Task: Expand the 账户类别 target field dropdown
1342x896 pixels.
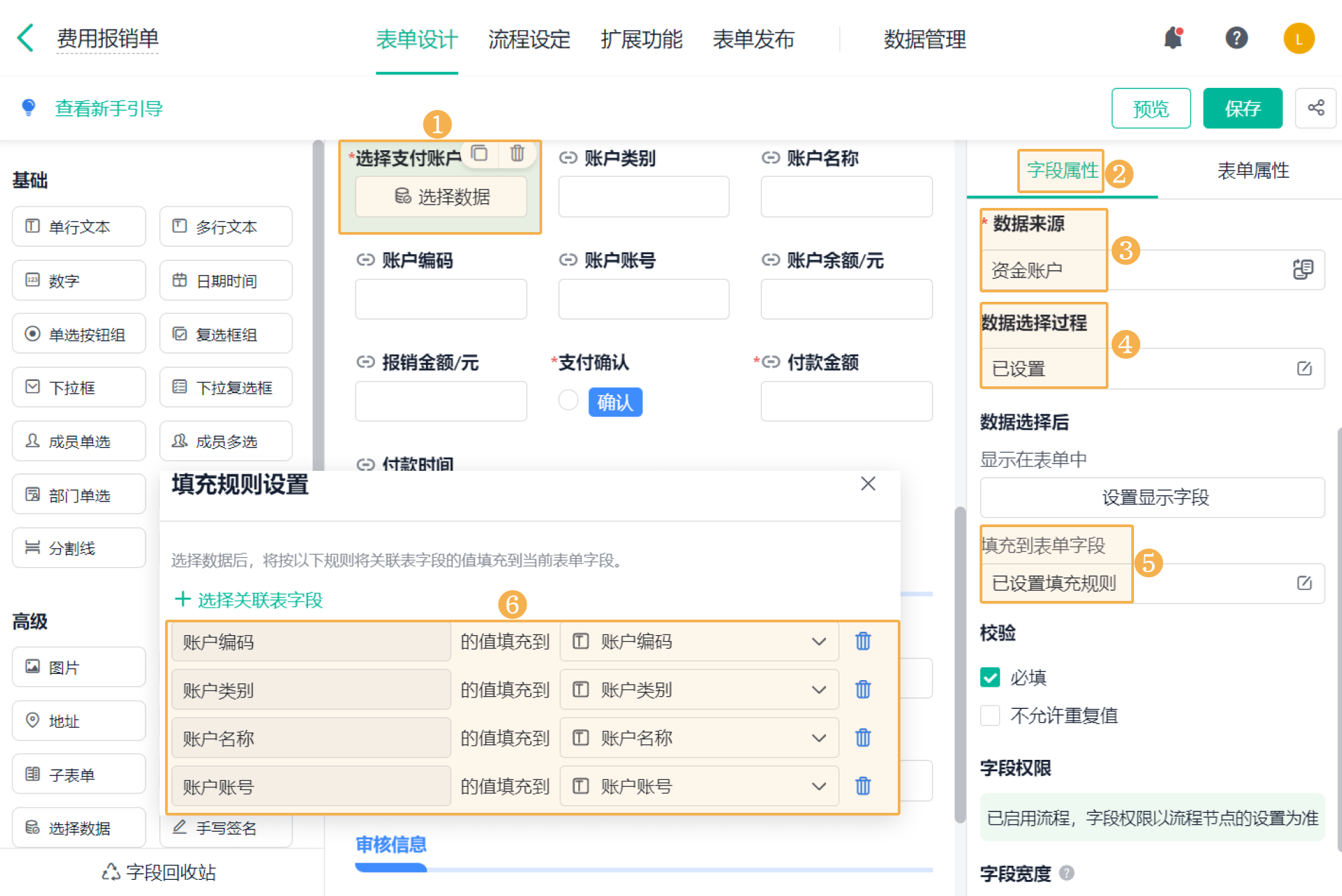Action: click(819, 690)
